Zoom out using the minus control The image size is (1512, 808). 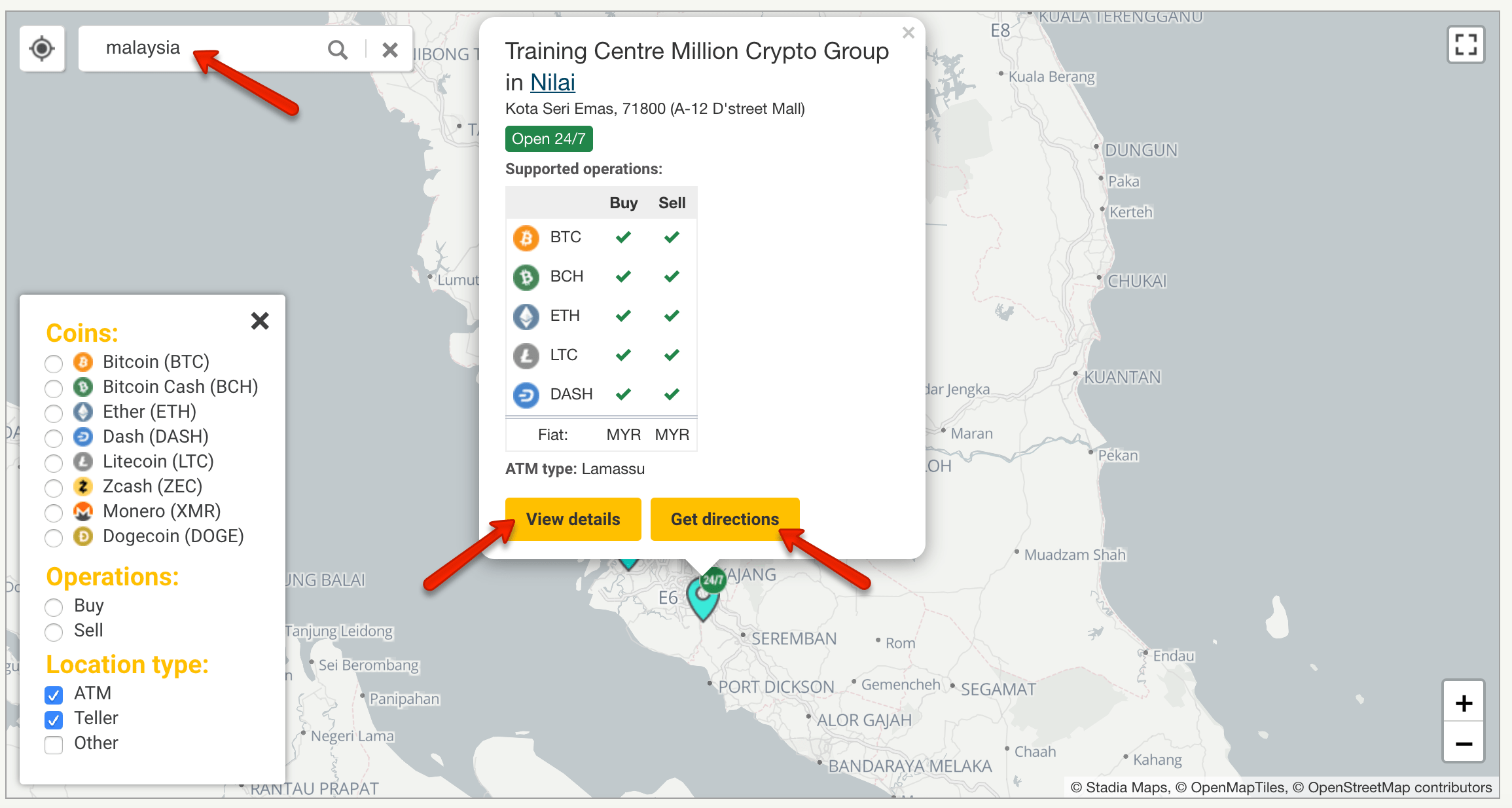pyautogui.click(x=1464, y=744)
